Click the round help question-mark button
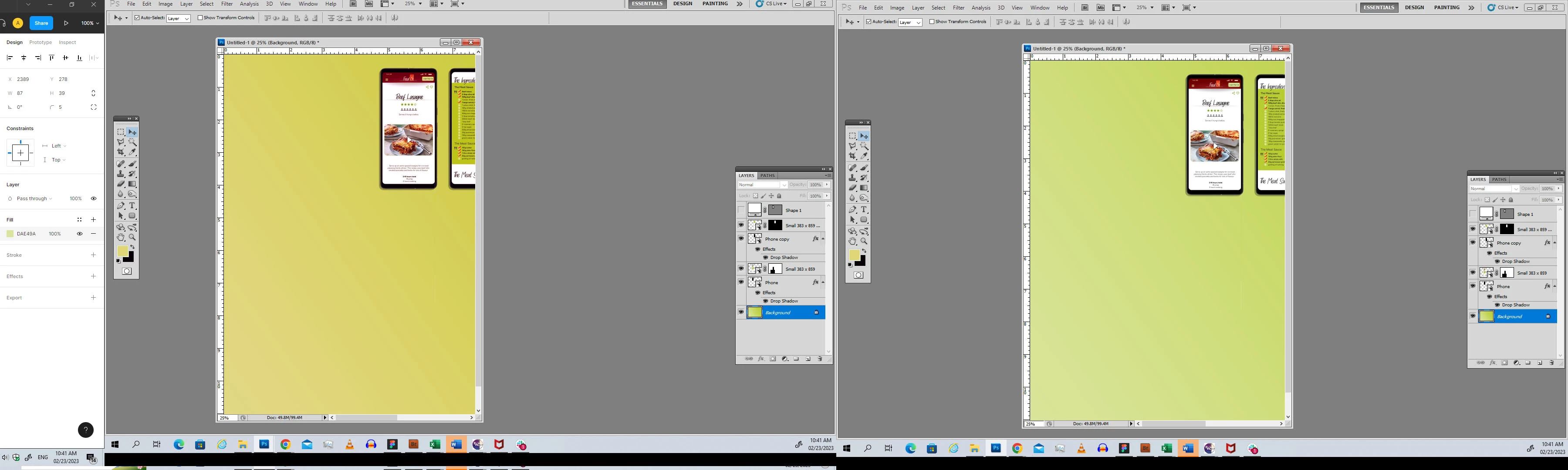 [86, 430]
